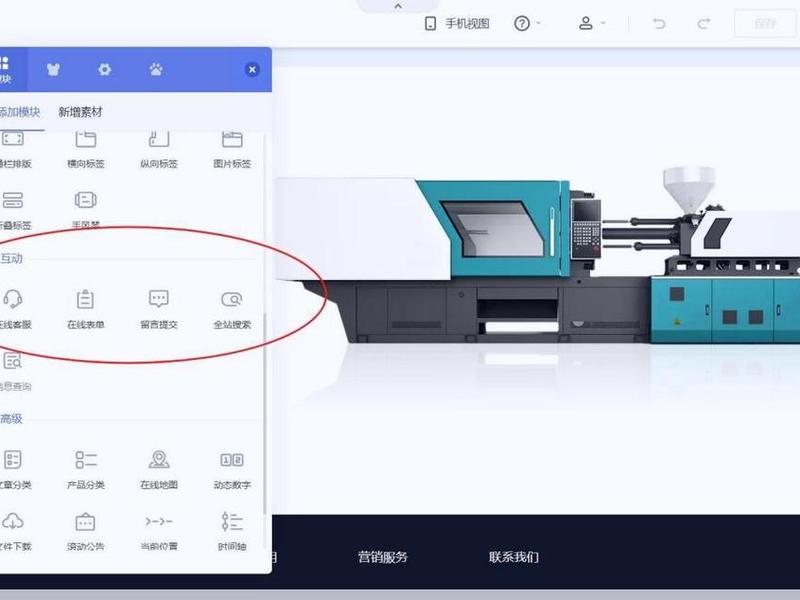This screenshot has width=800, height=600.
Task: Switch to the 新增素材 sub-tab
Action: 80,112
